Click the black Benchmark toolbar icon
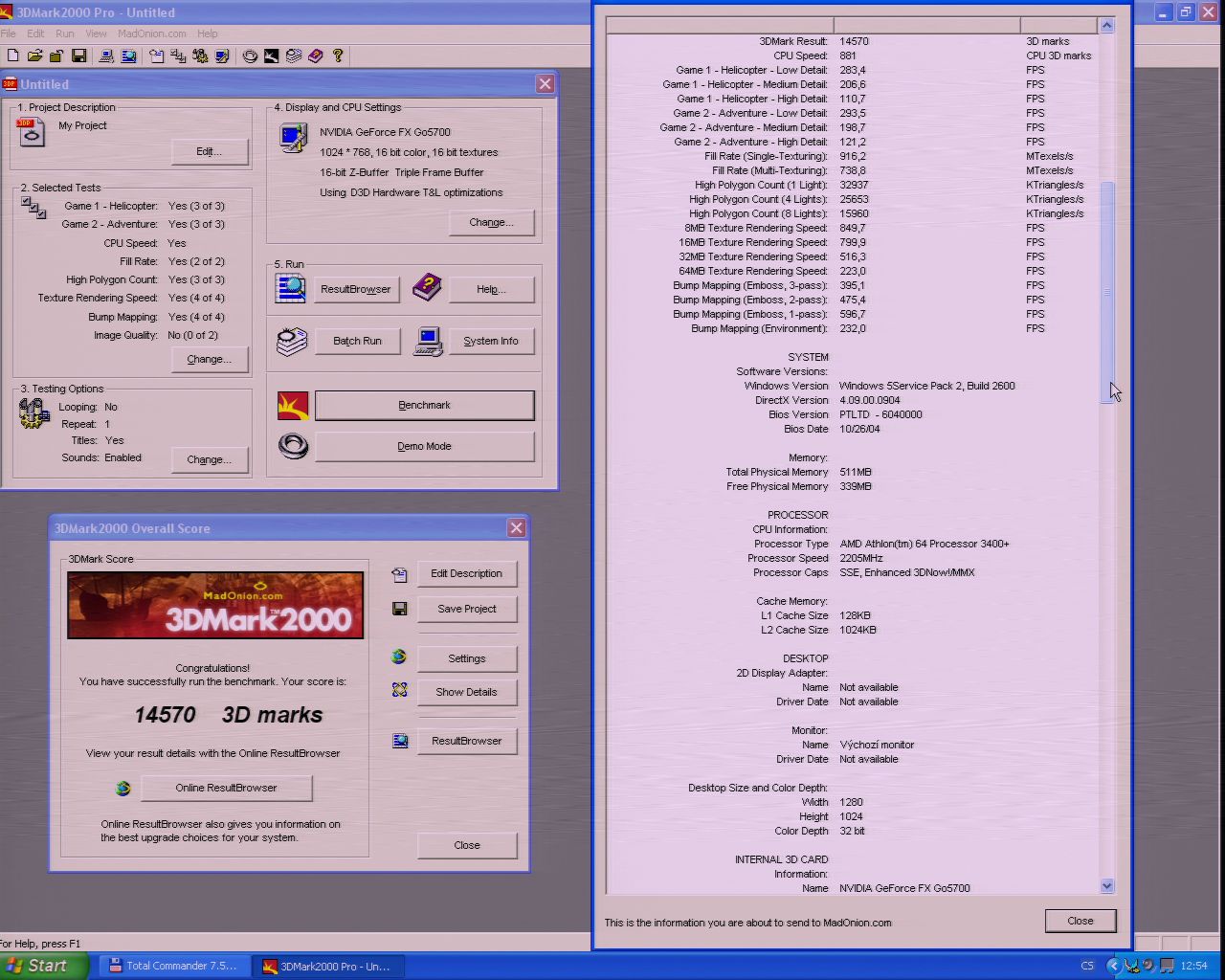1225x980 pixels. coord(272,56)
